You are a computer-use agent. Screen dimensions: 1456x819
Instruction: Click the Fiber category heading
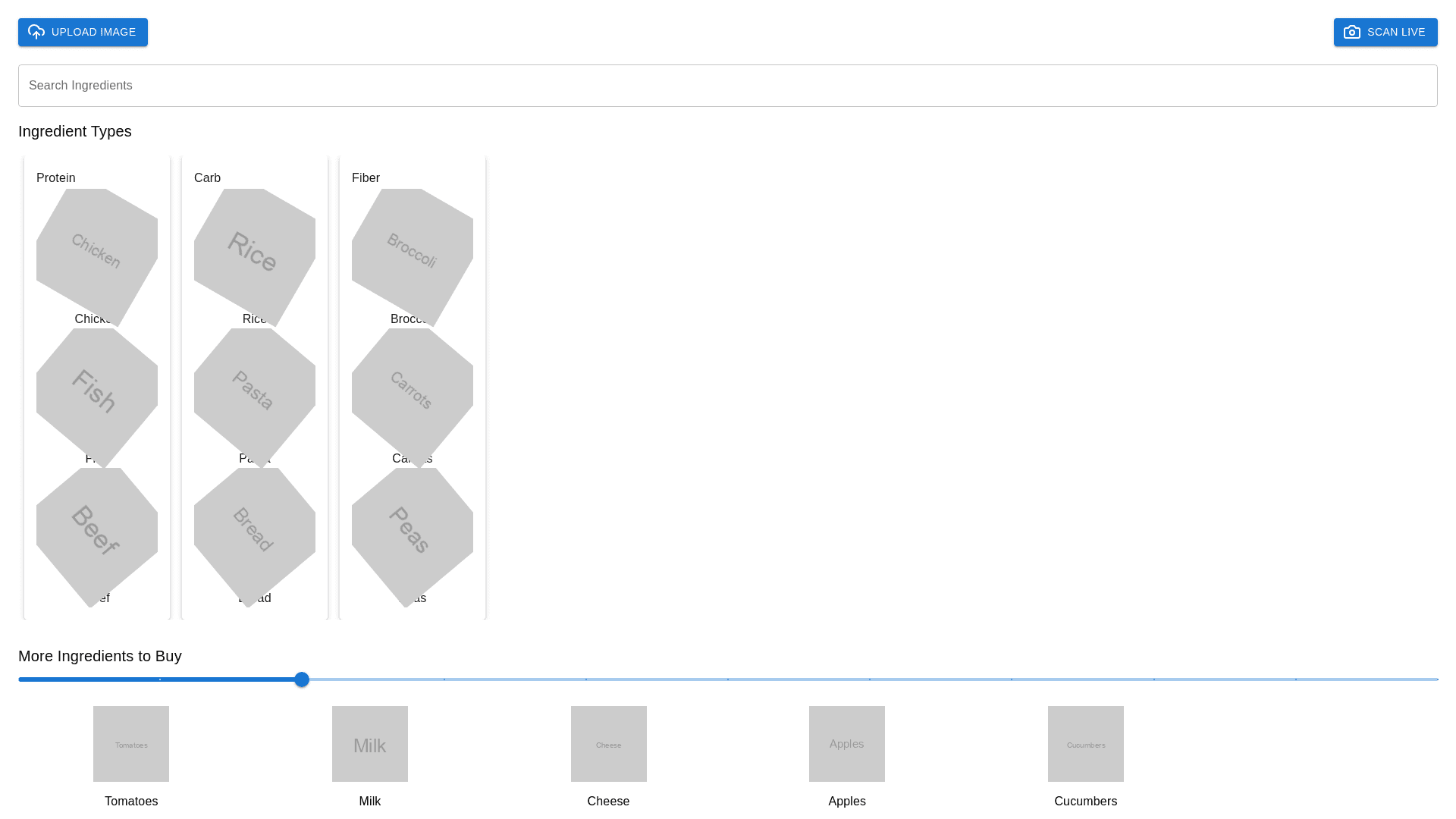point(366,178)
